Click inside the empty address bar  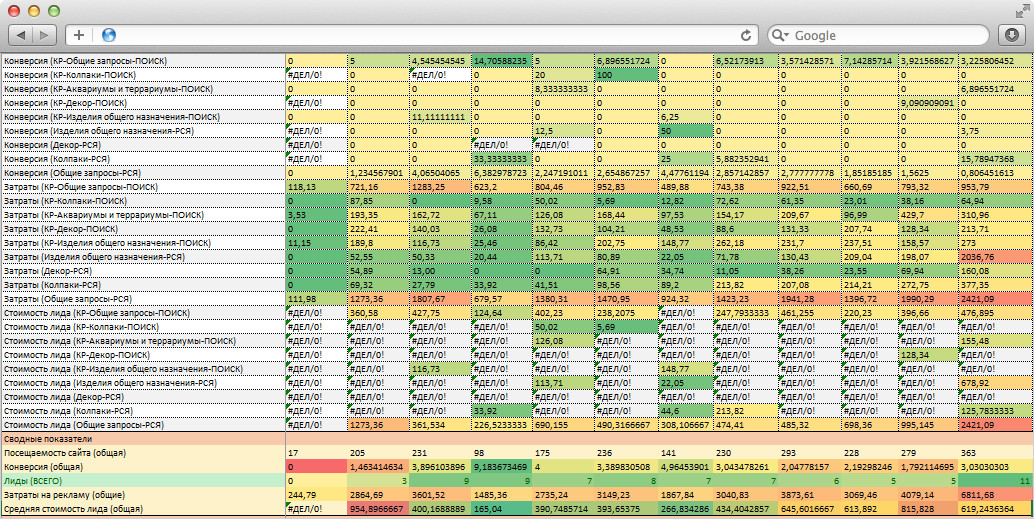click(420, 35)
